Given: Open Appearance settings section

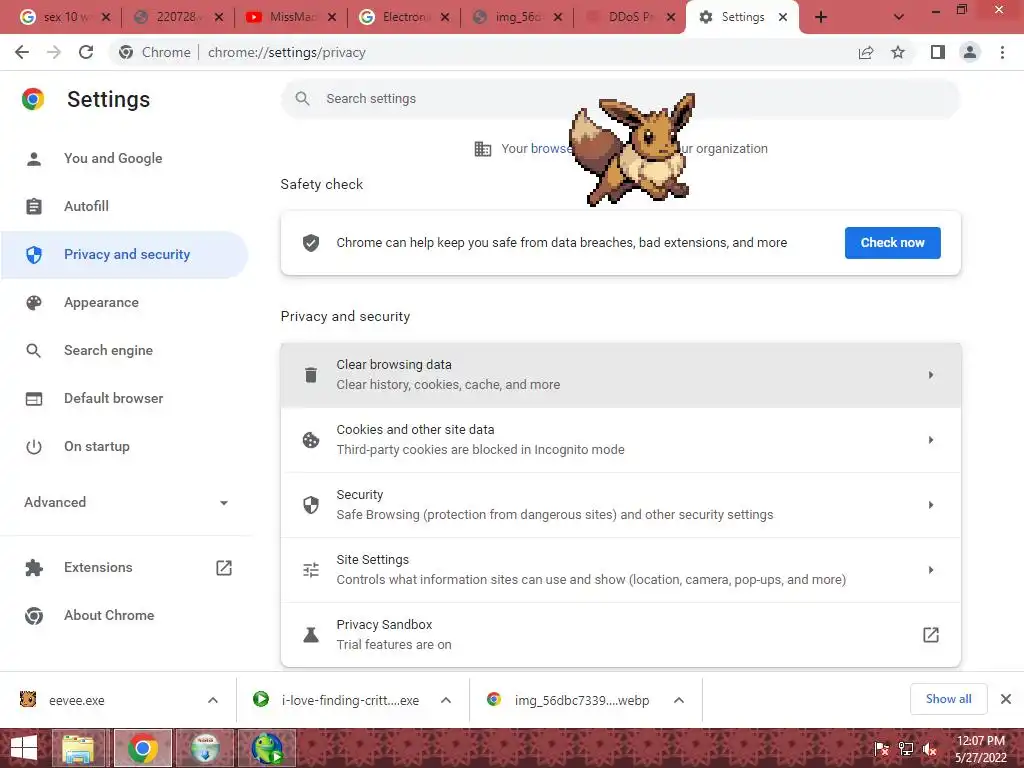Looking at the screenshot, I should (x=124, y=302).
